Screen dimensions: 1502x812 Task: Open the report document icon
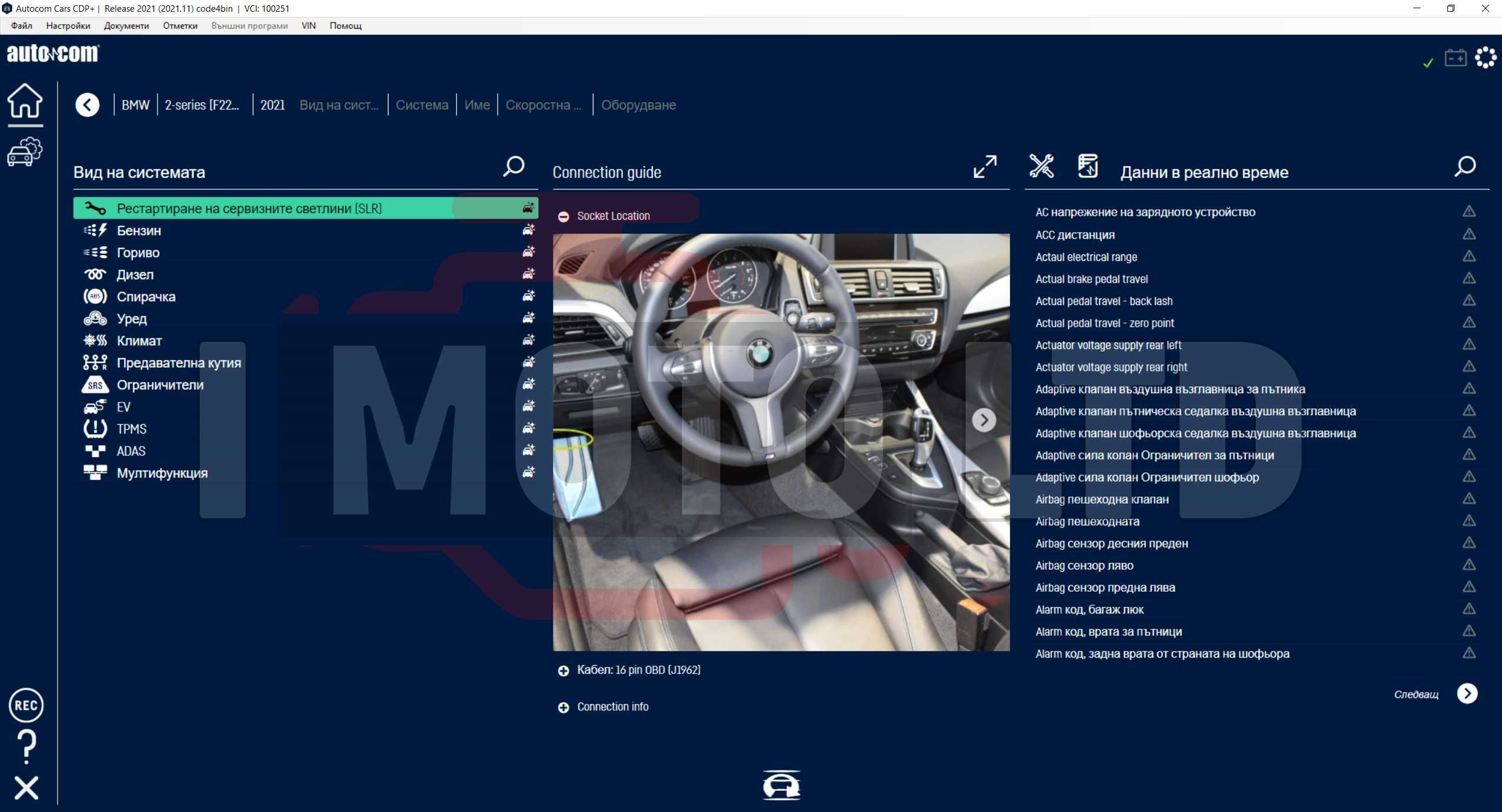(x=1088, y=166)
